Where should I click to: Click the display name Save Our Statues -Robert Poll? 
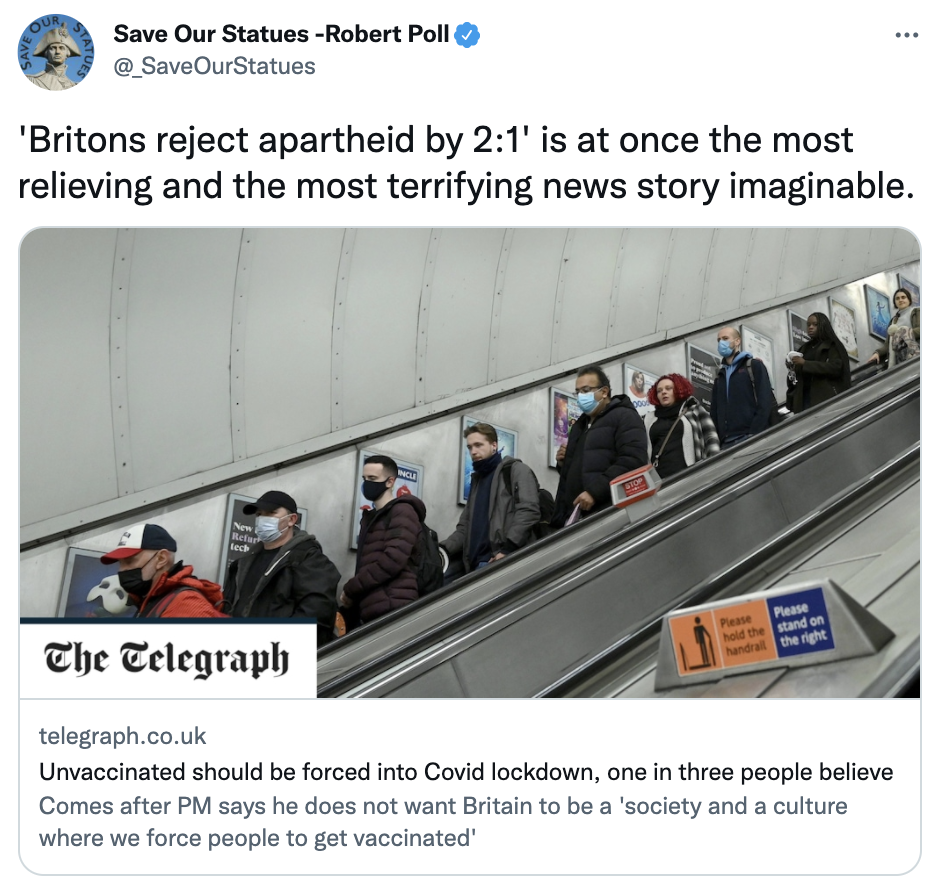pos(281,34)
